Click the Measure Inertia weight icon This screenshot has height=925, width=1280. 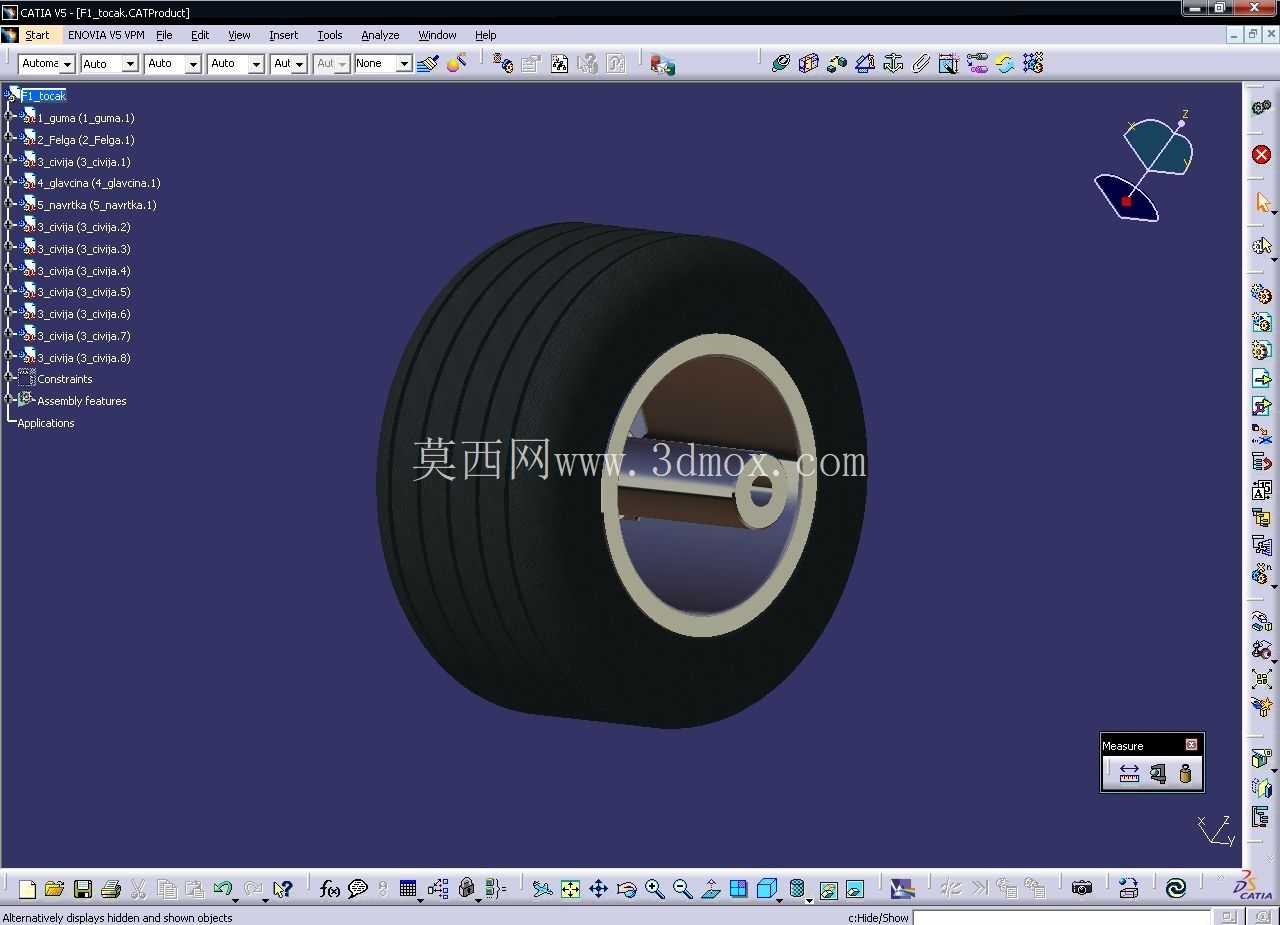[1185, 774]
